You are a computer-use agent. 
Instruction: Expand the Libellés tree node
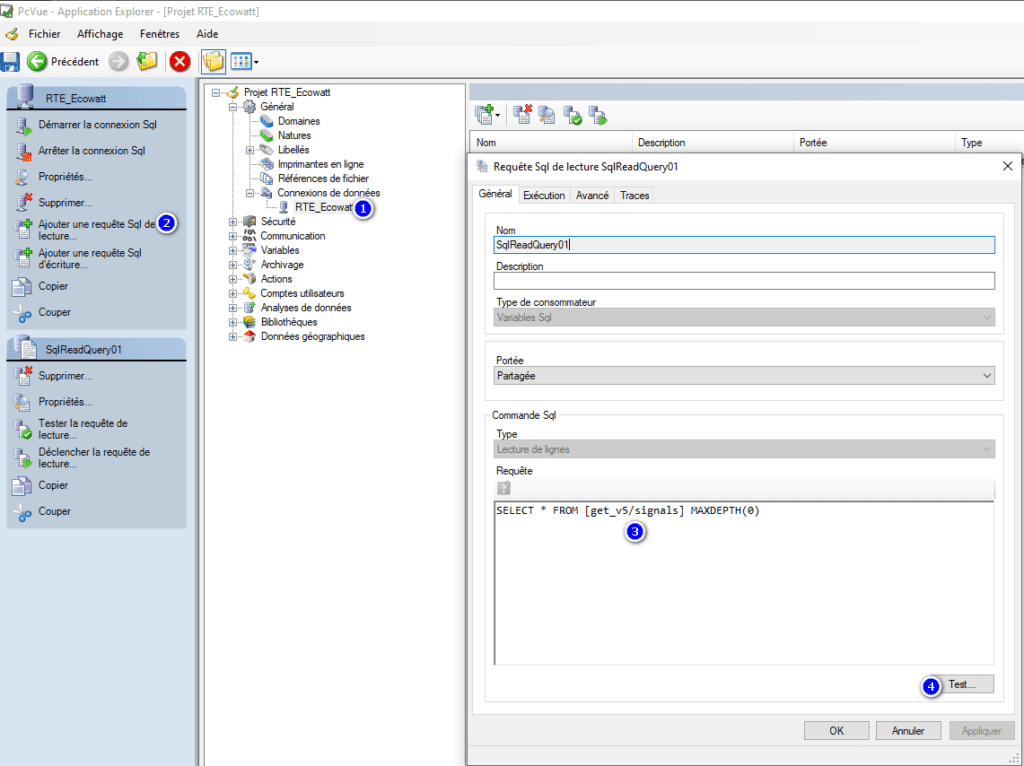click(249, 150)
